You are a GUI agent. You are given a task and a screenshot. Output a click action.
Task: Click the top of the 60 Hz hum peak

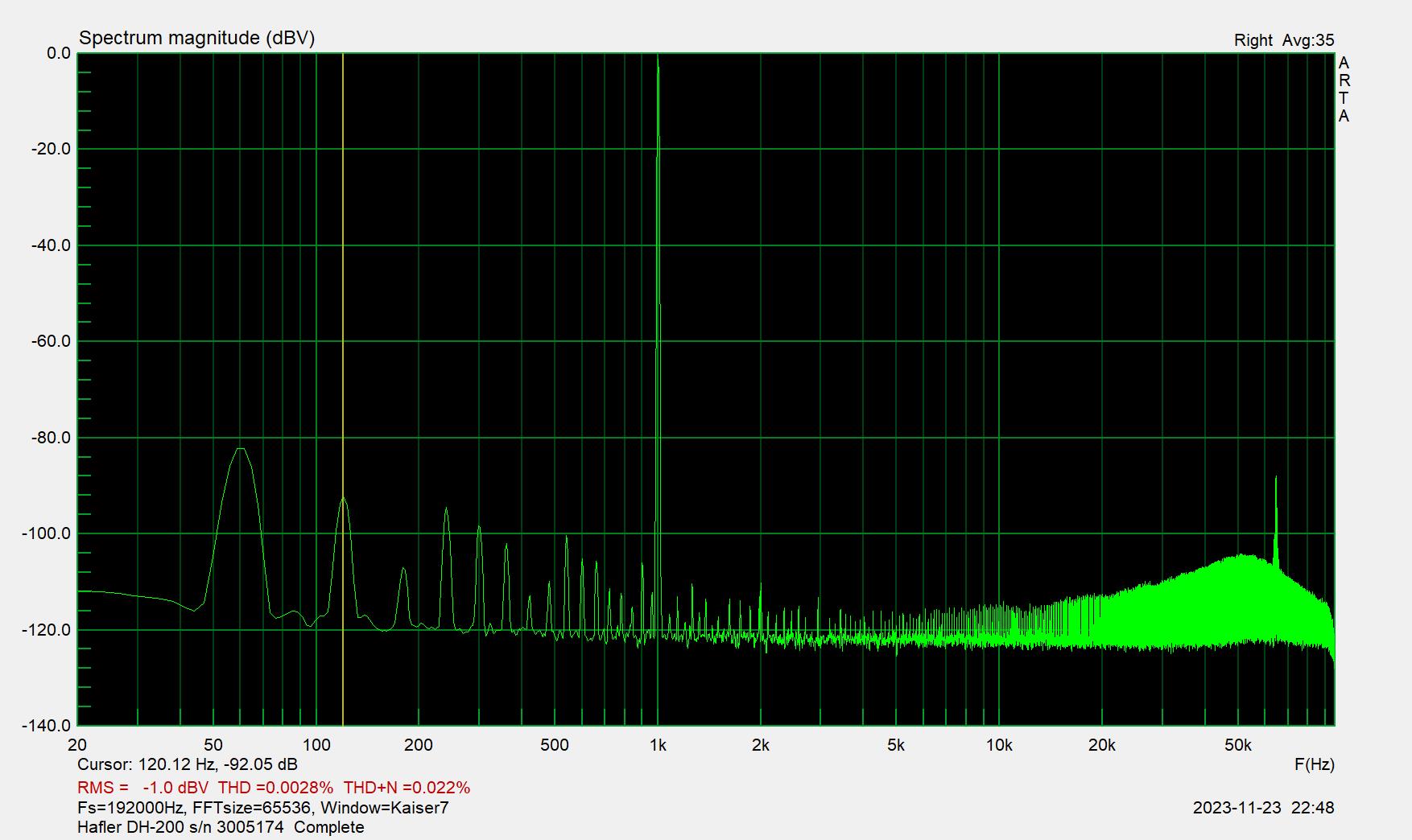pos(241,449)
